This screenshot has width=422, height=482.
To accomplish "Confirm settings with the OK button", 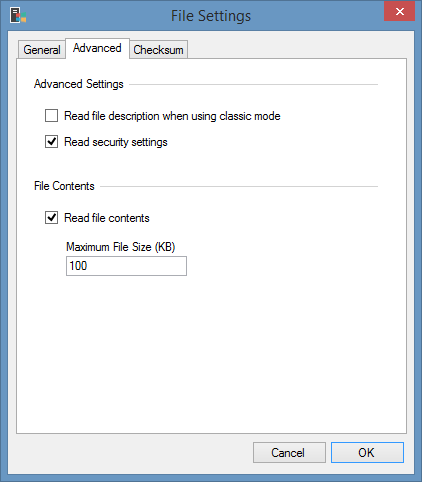I will [x=367, y=453].
